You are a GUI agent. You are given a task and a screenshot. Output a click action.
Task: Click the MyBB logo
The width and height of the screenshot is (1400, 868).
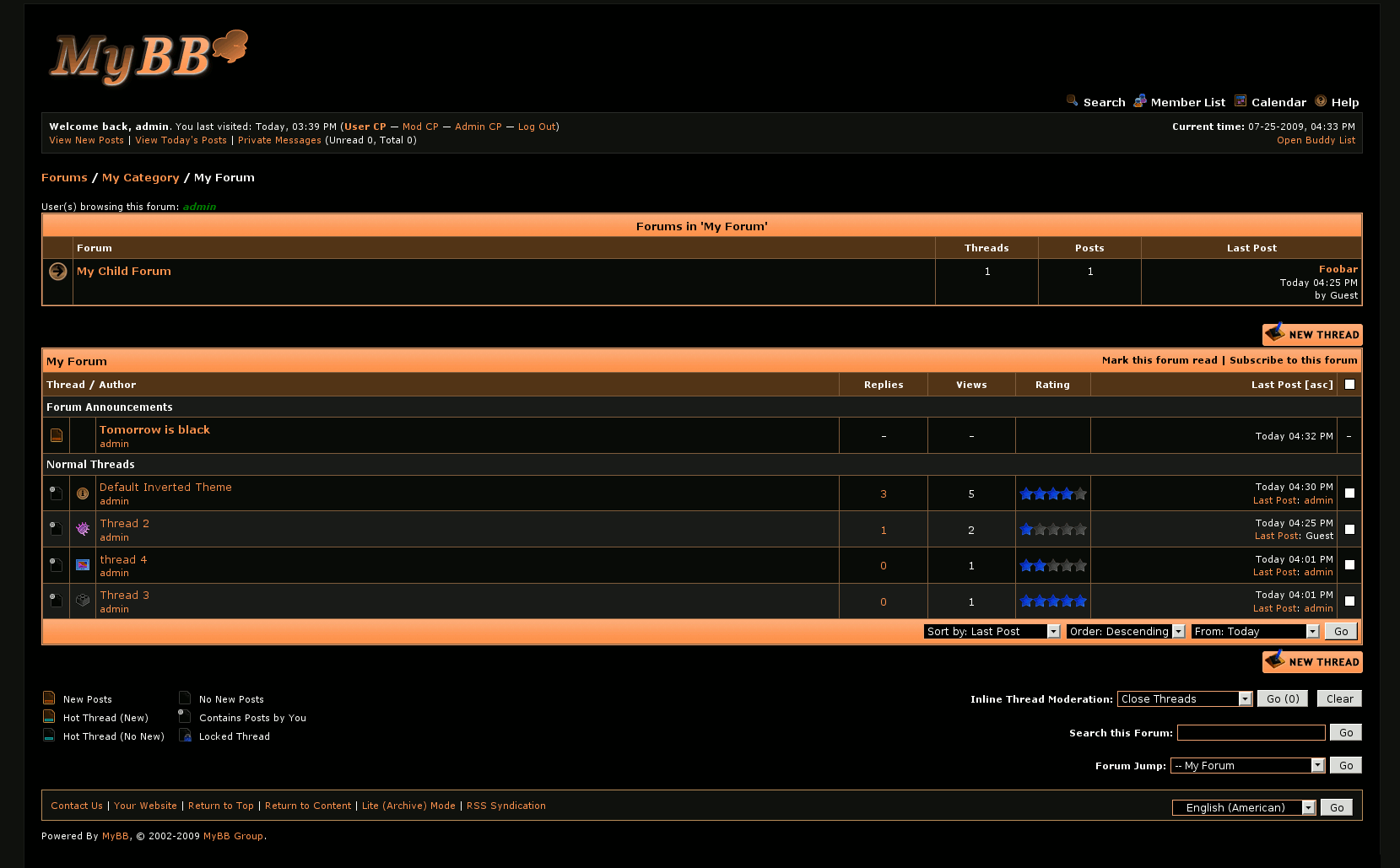[149, 57]
